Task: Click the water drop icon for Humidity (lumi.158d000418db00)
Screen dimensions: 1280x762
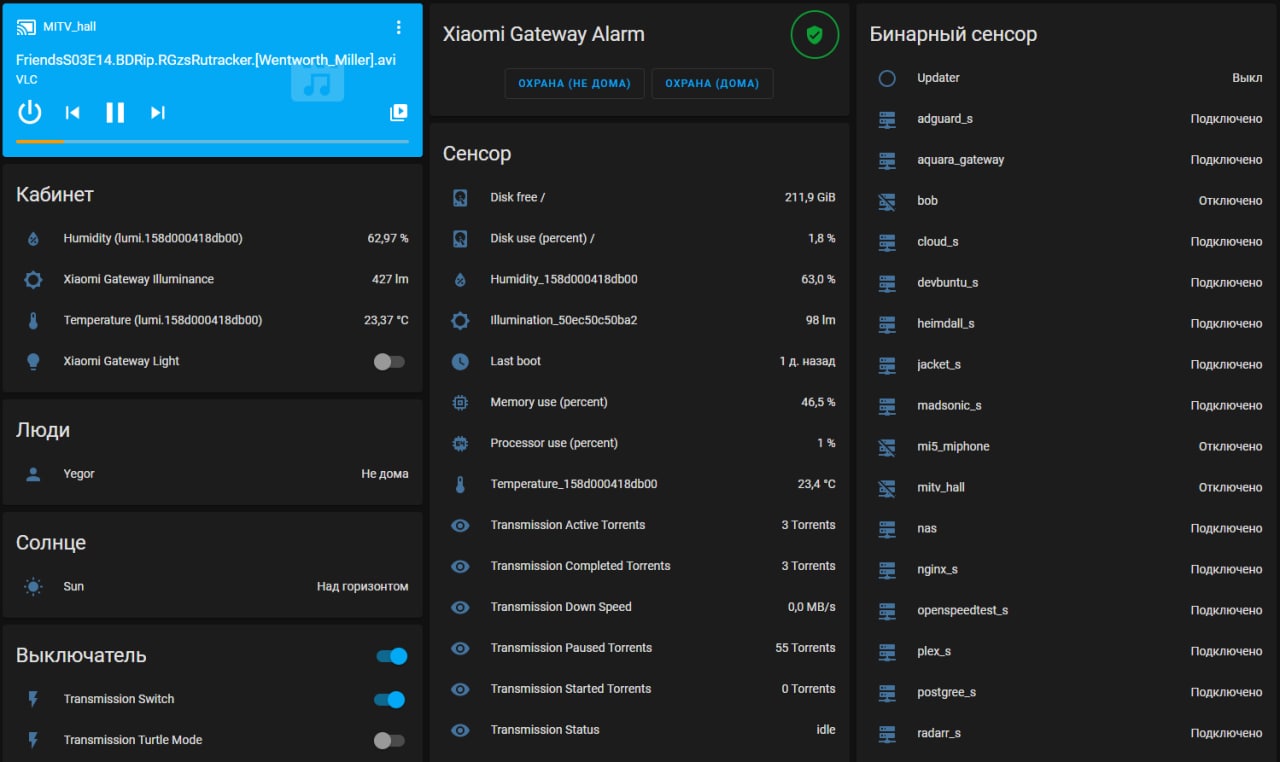Action: (33, 239)
